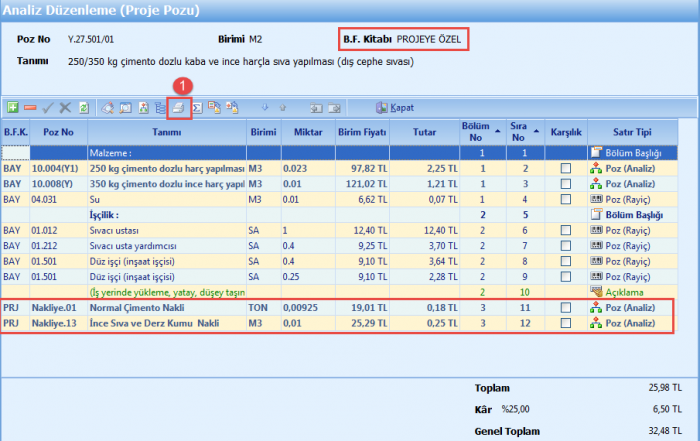
Task: Click the red minus delete row icon
Action: [30, 107]
